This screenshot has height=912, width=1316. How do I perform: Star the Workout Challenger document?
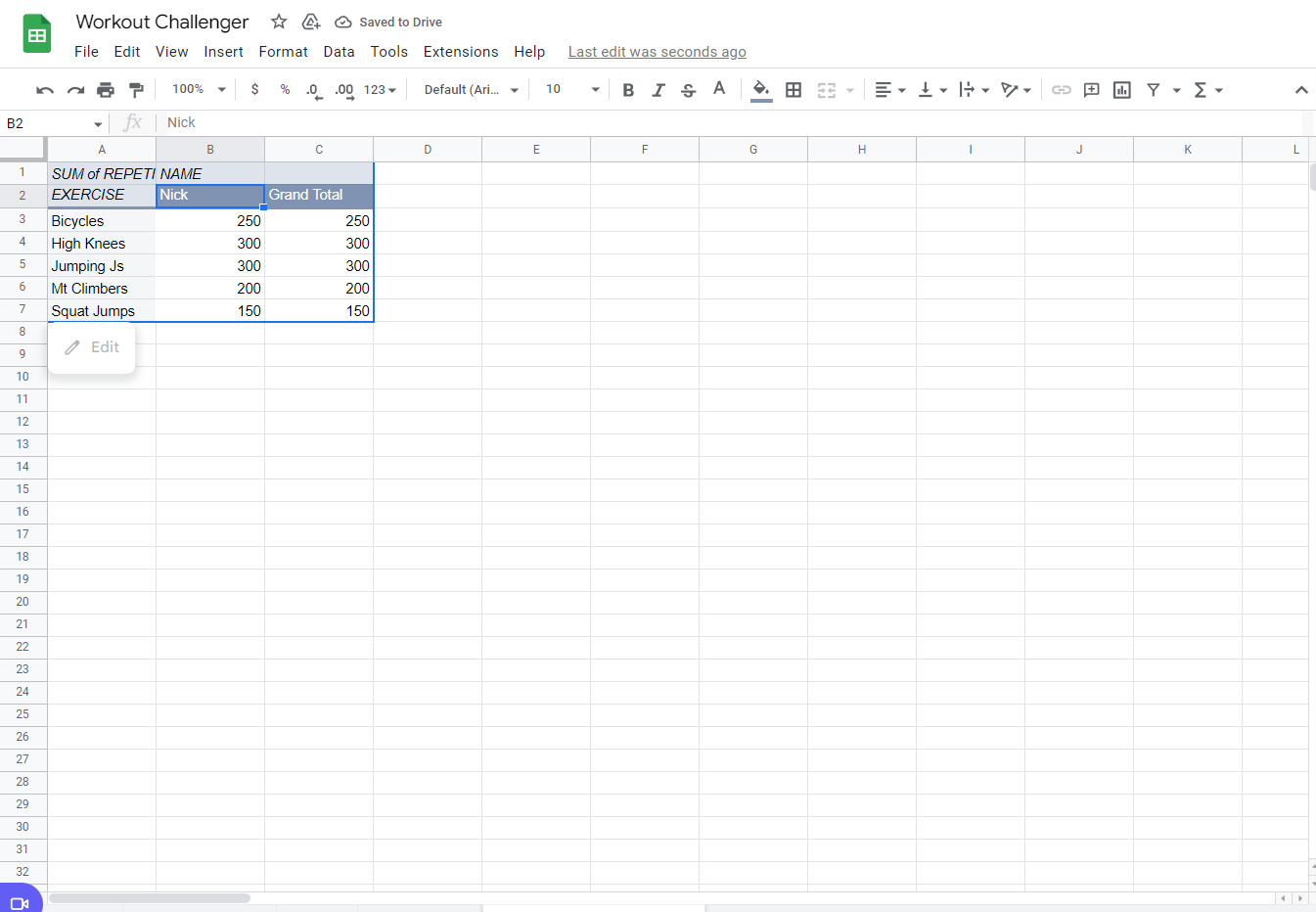[x=279, y=22]
